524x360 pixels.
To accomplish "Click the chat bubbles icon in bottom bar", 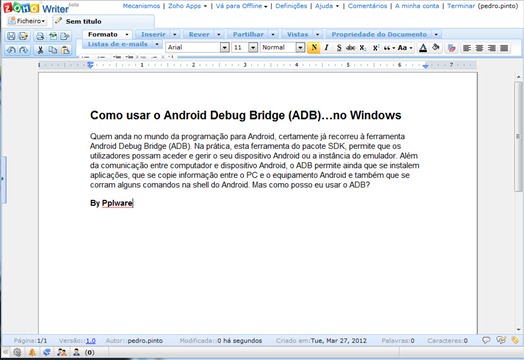I will click(46, 352).
